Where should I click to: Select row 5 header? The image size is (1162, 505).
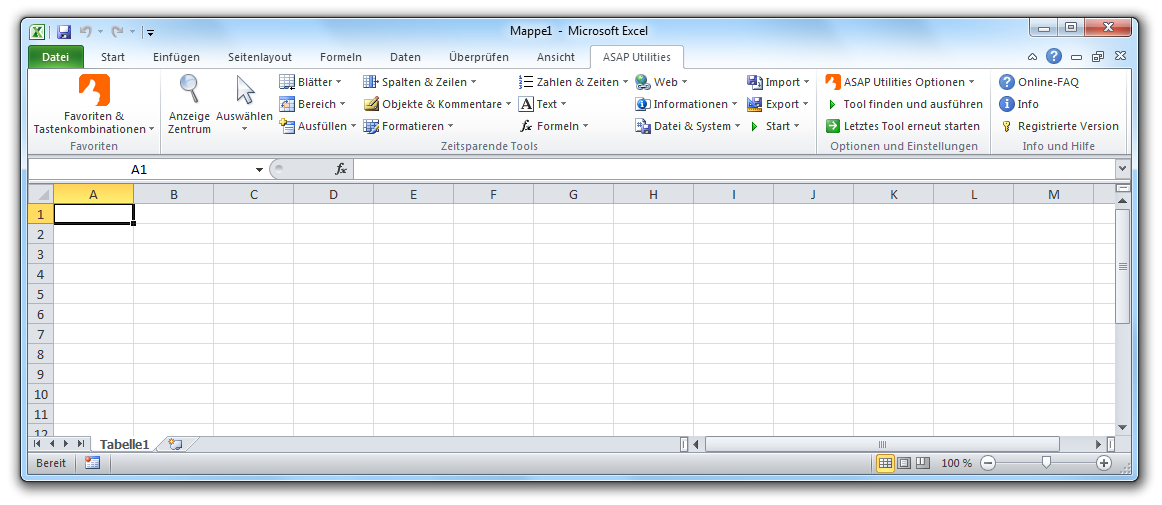tap(41, 294)
